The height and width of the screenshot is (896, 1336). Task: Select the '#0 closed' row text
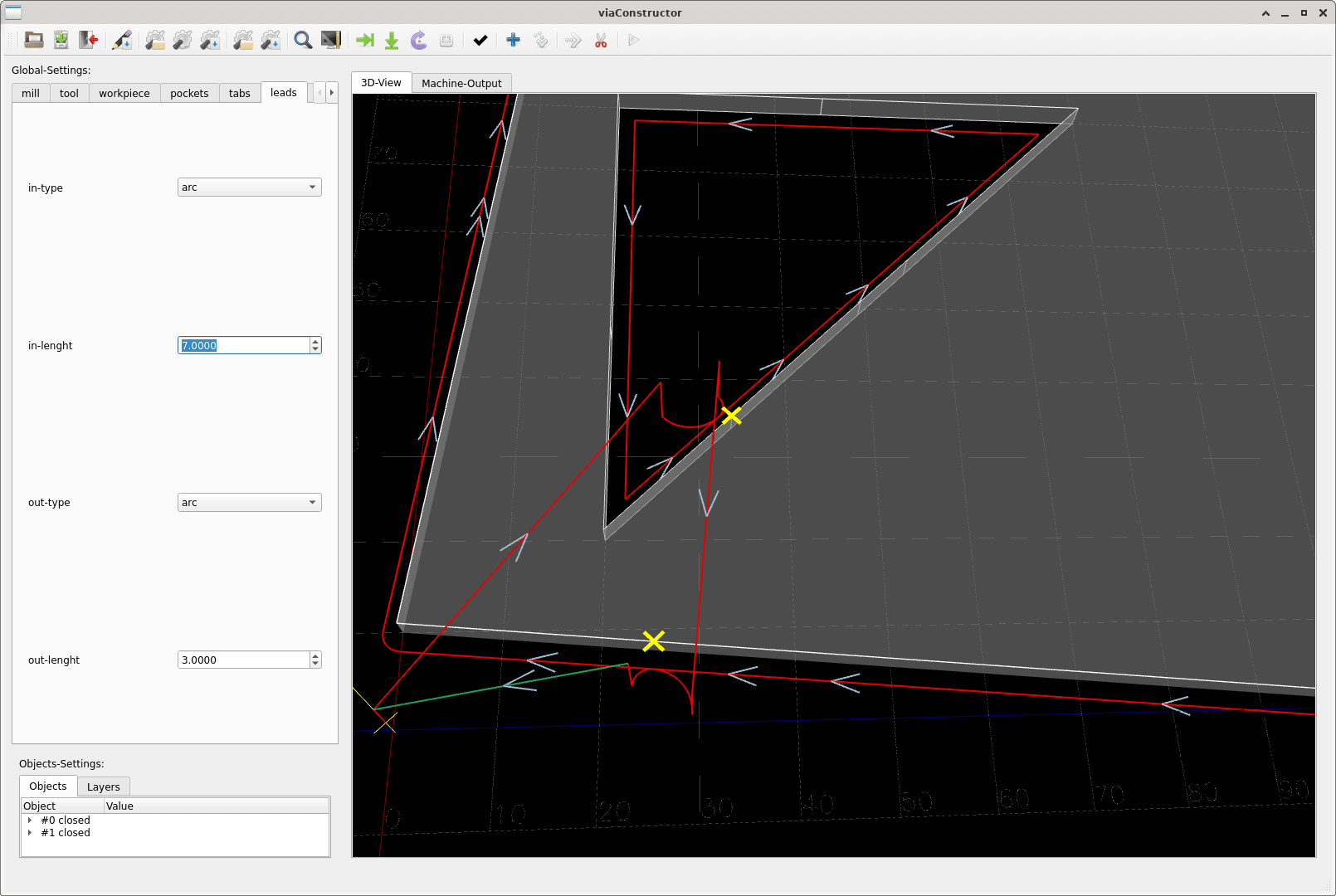66,821
